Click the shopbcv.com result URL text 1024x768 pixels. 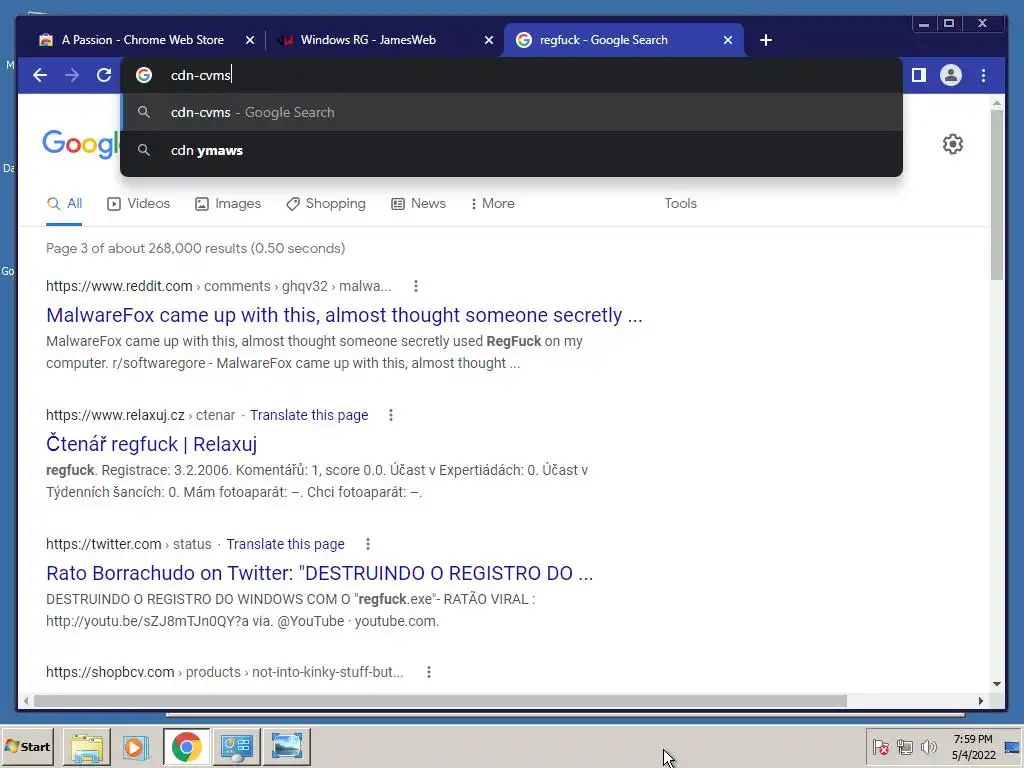[x=225, y=672]
